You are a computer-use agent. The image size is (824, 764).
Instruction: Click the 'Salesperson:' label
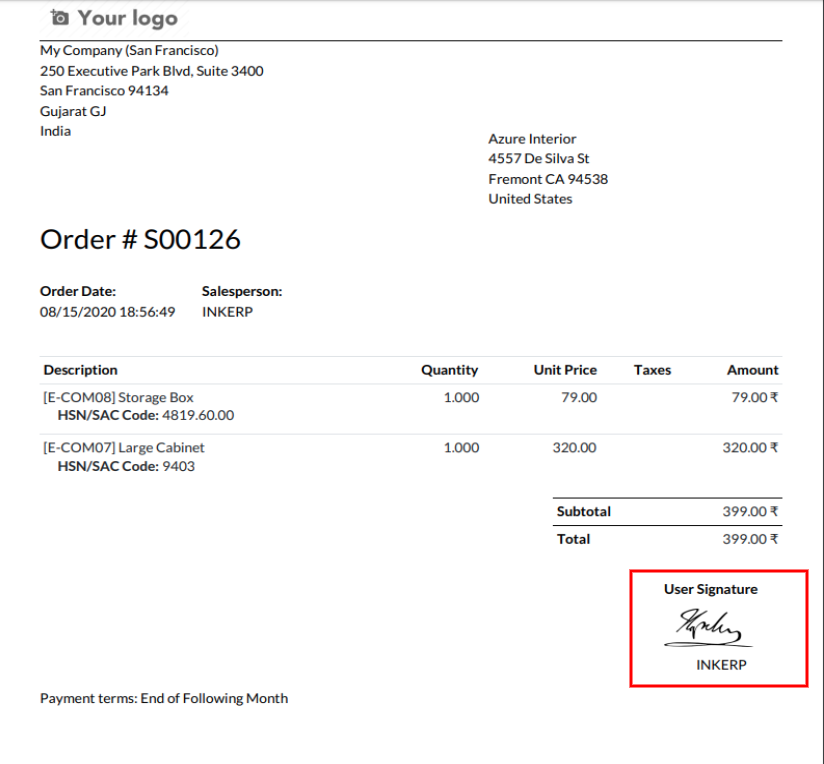242,292
